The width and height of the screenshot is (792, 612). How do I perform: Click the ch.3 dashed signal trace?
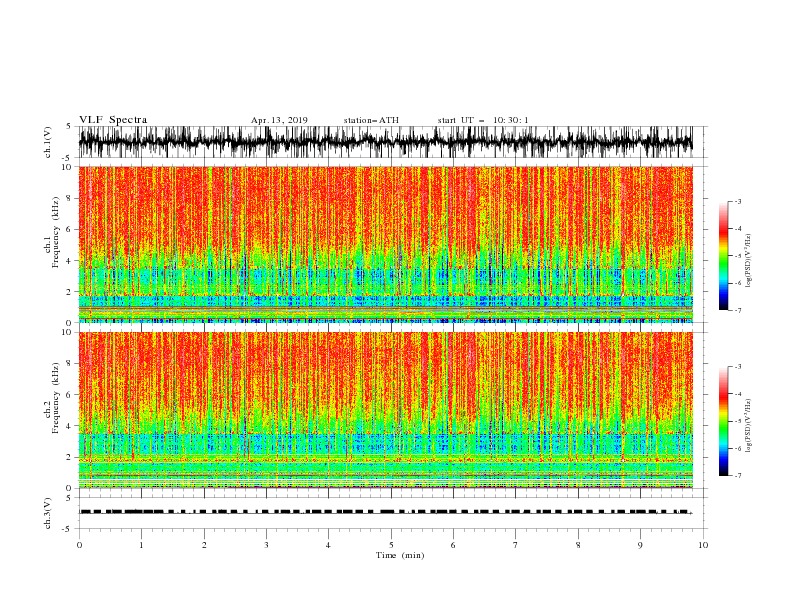(385, 512)
